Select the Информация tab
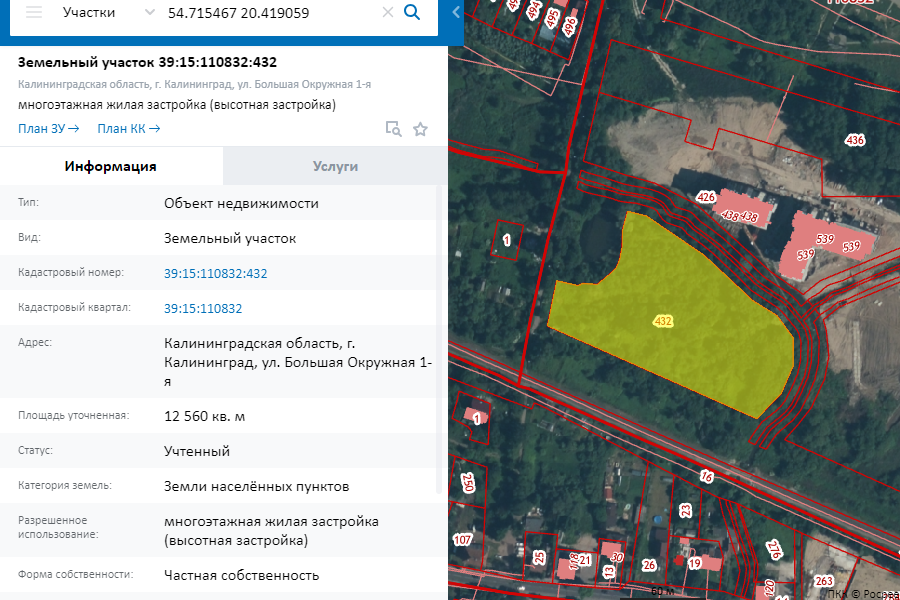Image resolution: width=900 pixels, height=600 pixels. coord(111,167)
